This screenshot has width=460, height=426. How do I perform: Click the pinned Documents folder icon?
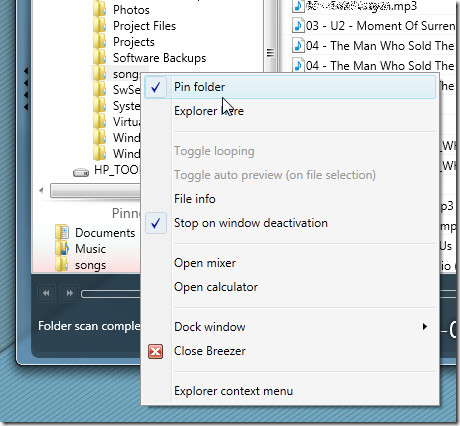pyautogui.click(x=62, y=232)
